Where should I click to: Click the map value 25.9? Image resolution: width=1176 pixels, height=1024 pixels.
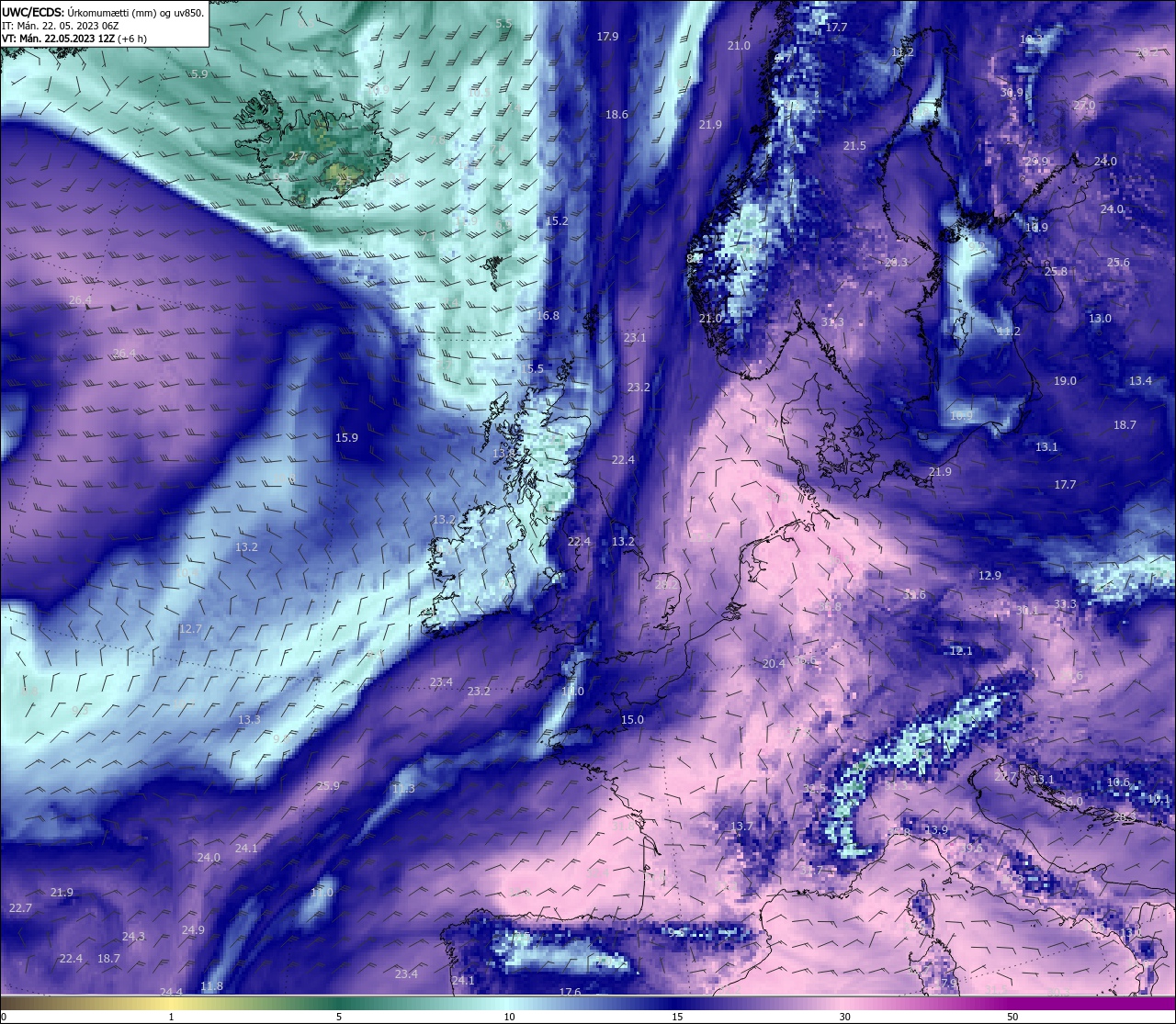(328, 786)
